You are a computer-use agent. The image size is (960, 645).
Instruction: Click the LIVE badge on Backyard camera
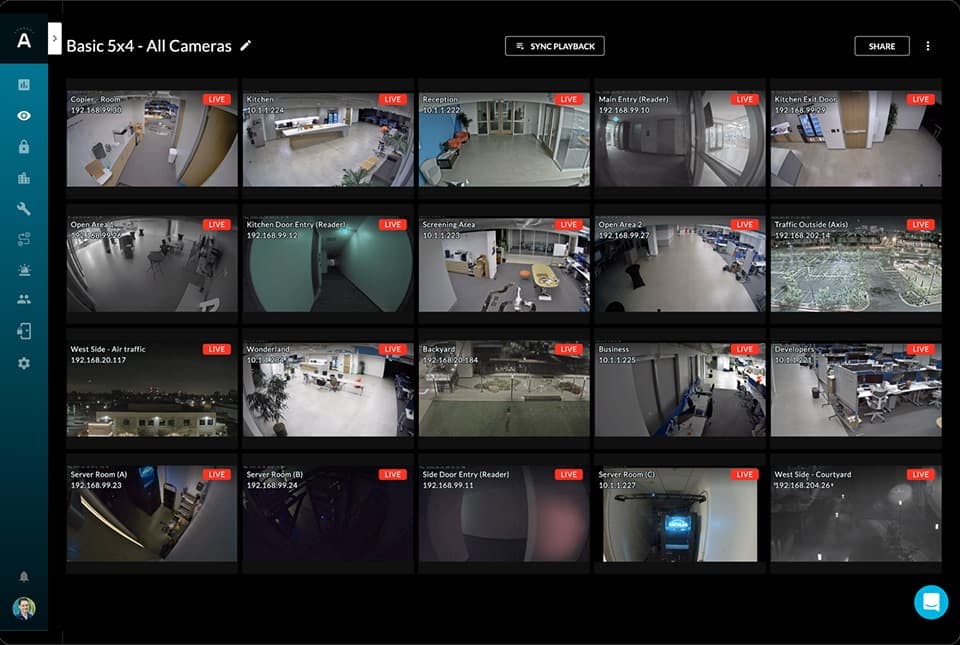[x=569, y=349]
